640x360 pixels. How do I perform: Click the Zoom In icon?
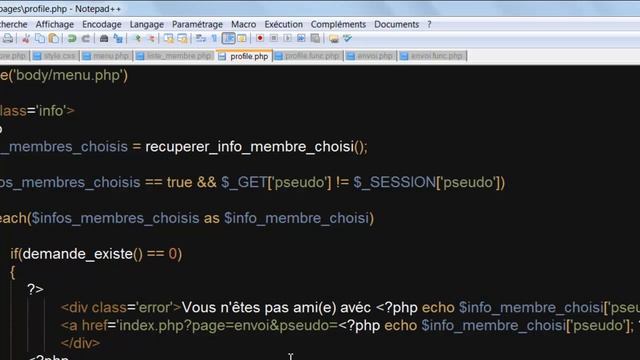tap(138, 38)
